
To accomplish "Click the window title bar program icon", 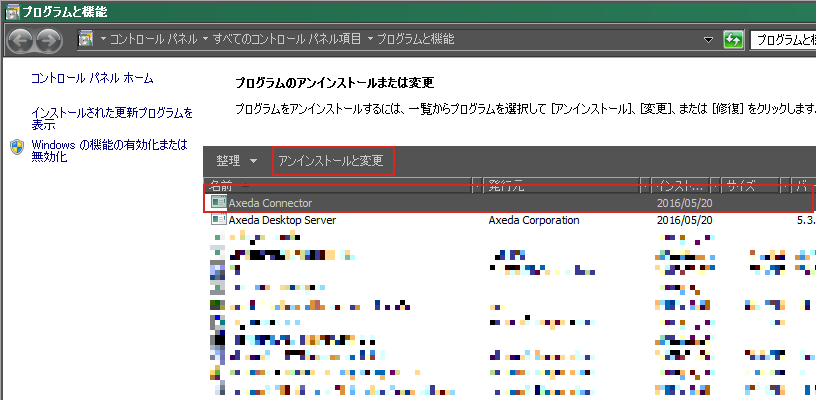I will [x=11, y=11].
